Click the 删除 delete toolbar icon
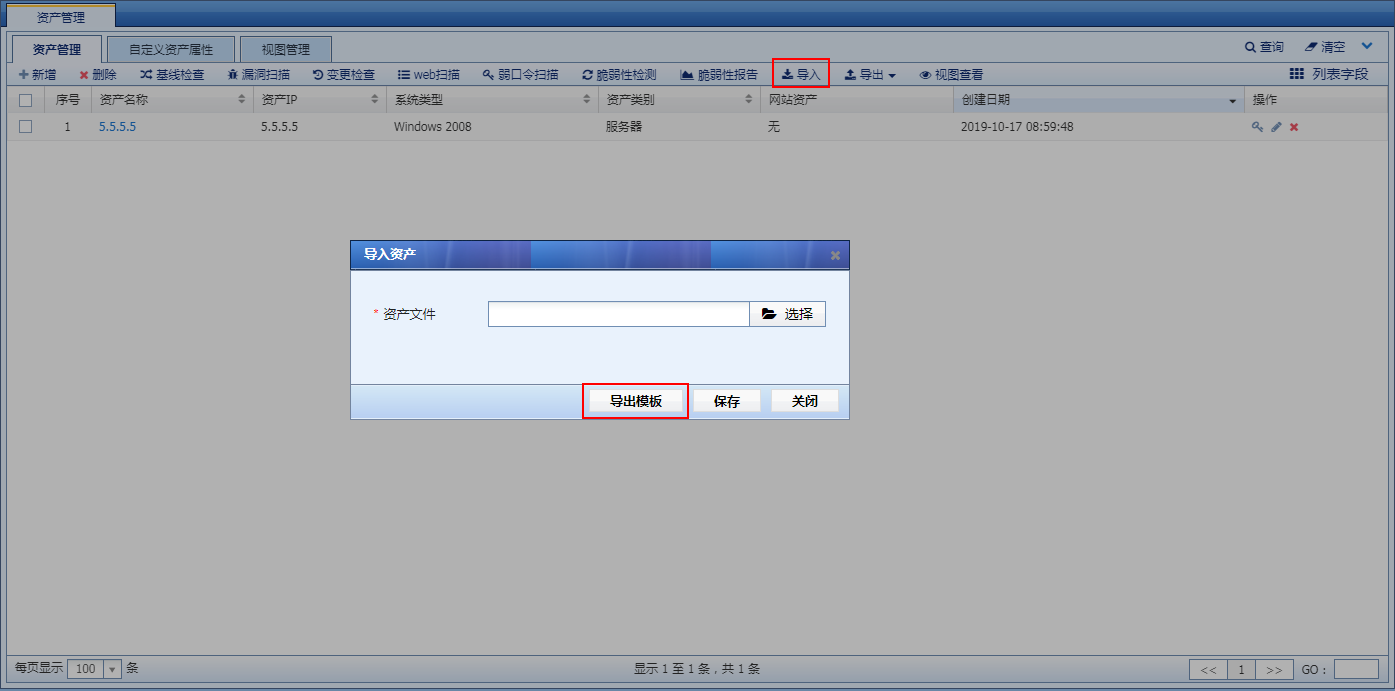The height and width of the screenshot is (691, 1395). [x=85, y=75]
